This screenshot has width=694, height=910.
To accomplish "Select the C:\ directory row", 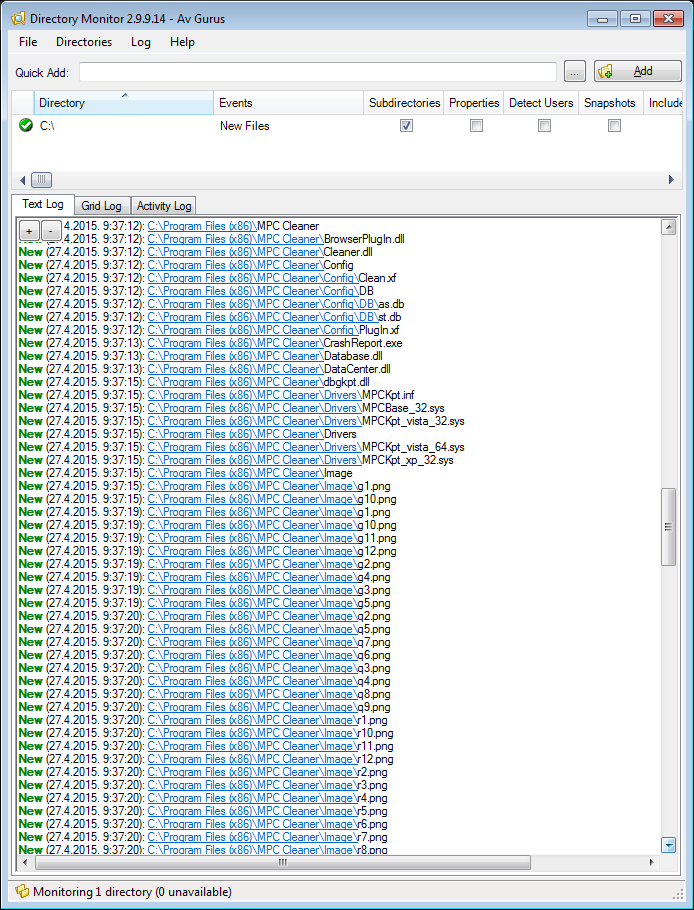I will (346, 125).
